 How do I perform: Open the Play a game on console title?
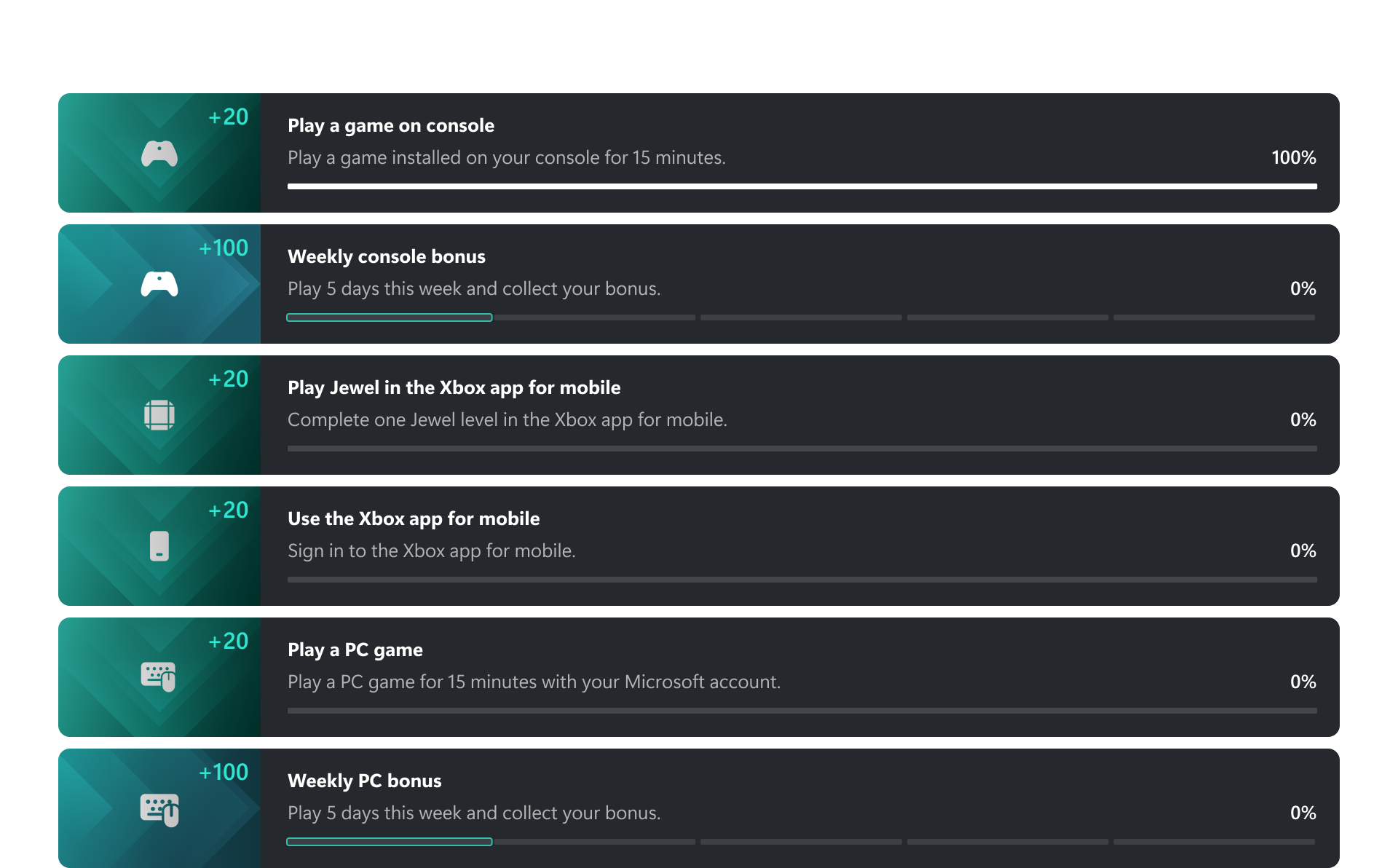click(391, 125)
